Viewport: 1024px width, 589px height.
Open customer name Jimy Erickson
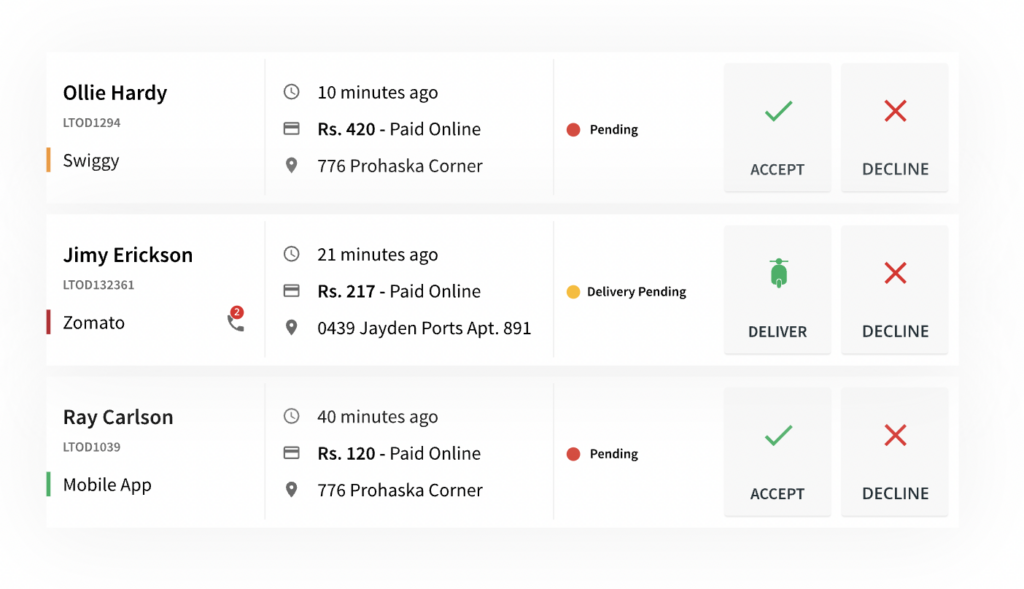(x=128, y=255)
